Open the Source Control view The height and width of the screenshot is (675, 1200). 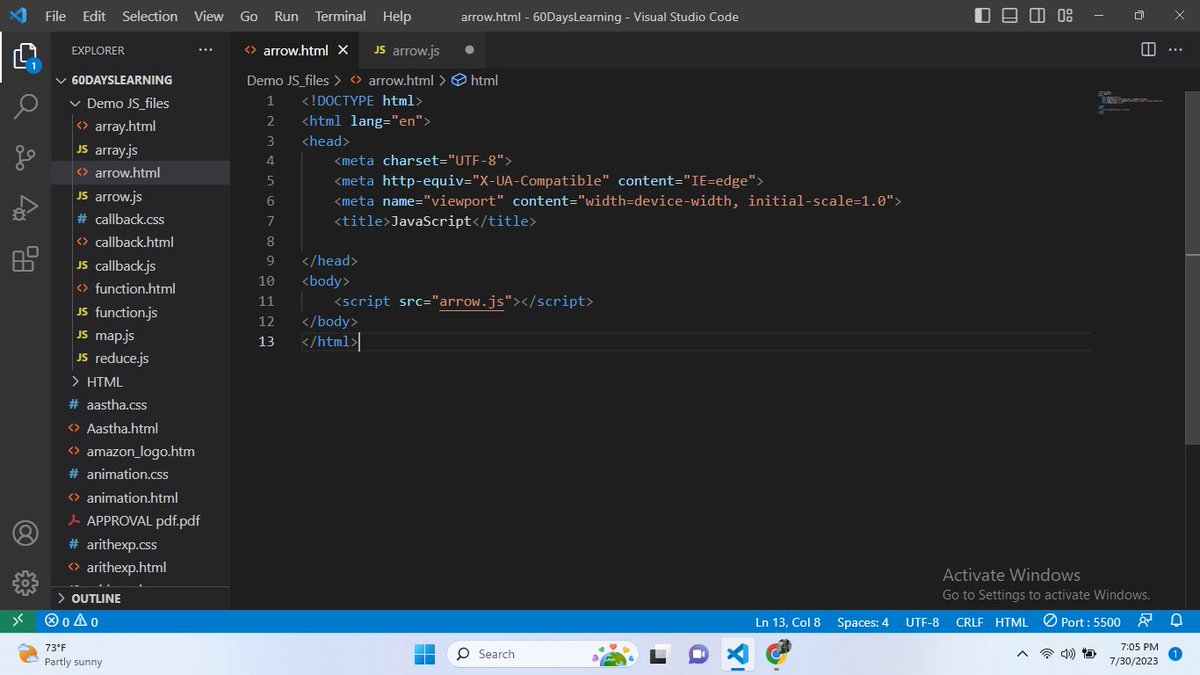tap(25, 157)
